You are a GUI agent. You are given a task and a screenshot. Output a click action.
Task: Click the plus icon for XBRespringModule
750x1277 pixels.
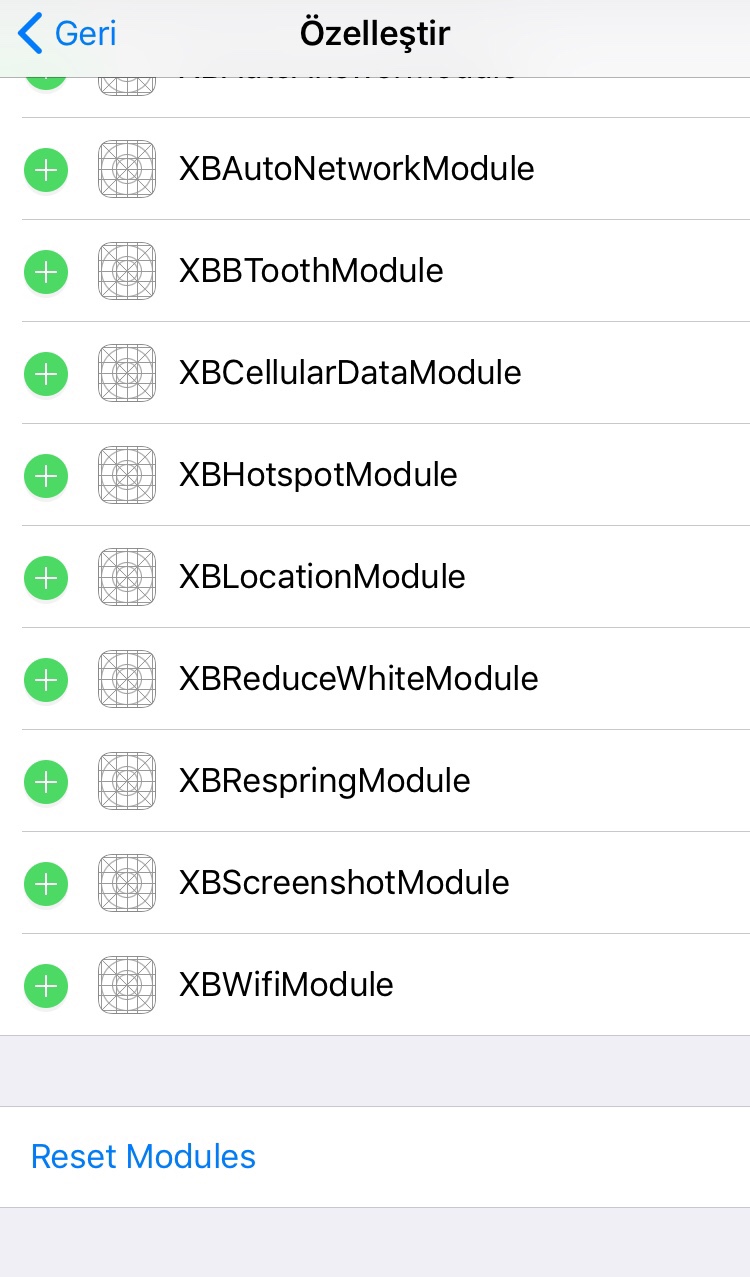45,781
